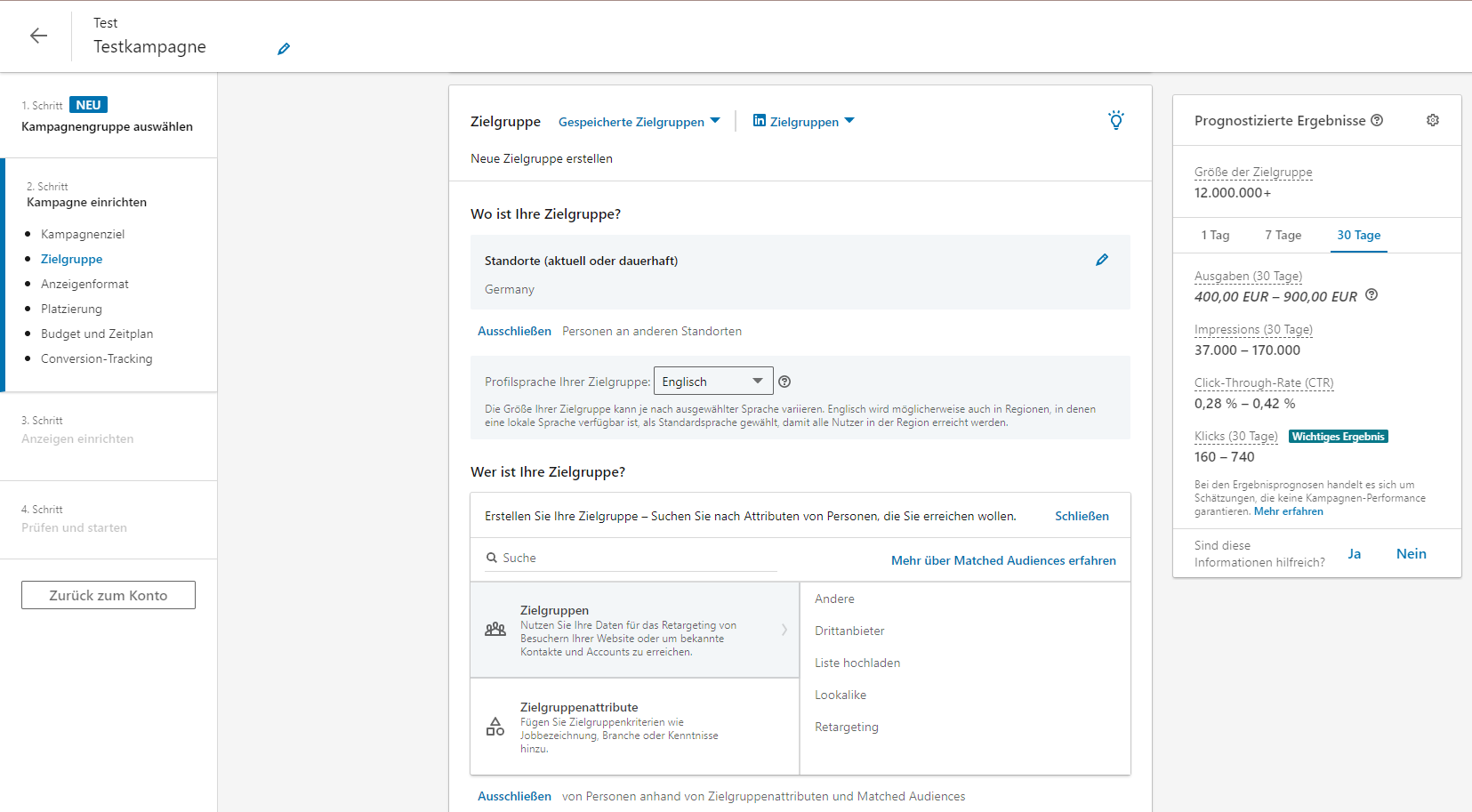Choose Drittanbieter audience option
This screenshot has width=1472, height=812.
[849, 631]
